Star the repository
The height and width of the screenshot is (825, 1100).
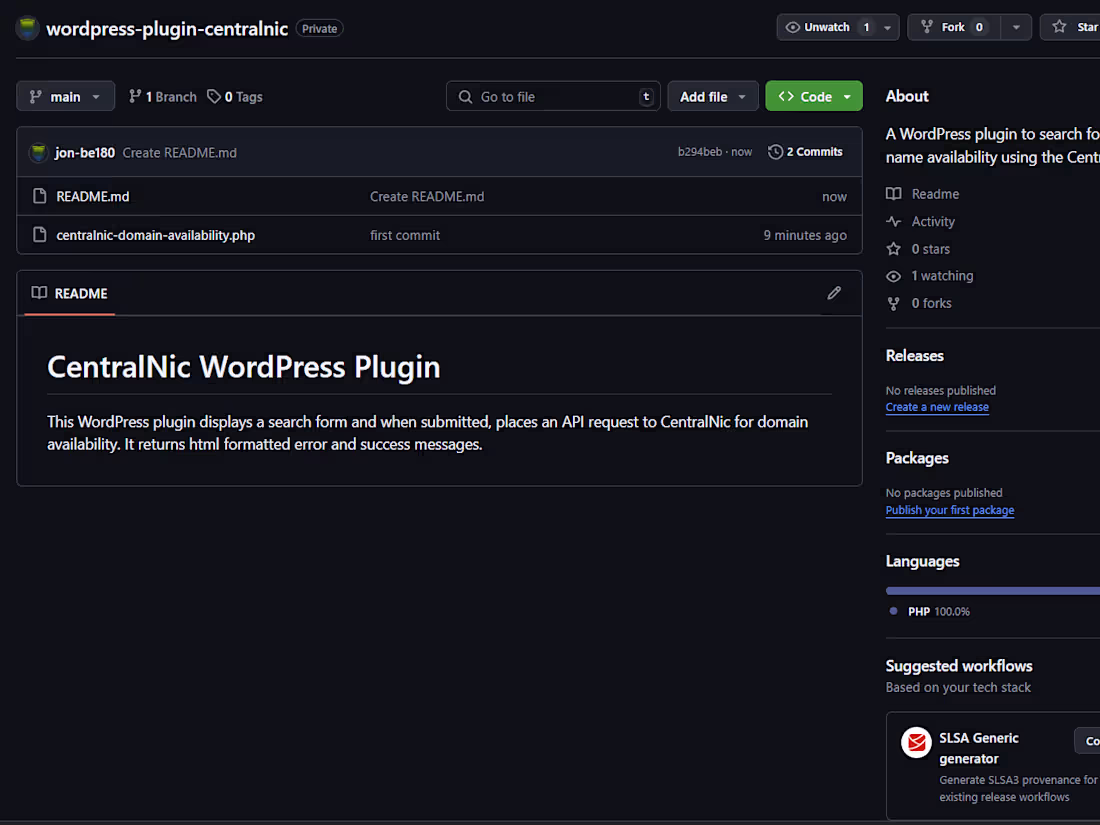point(1082,27)
